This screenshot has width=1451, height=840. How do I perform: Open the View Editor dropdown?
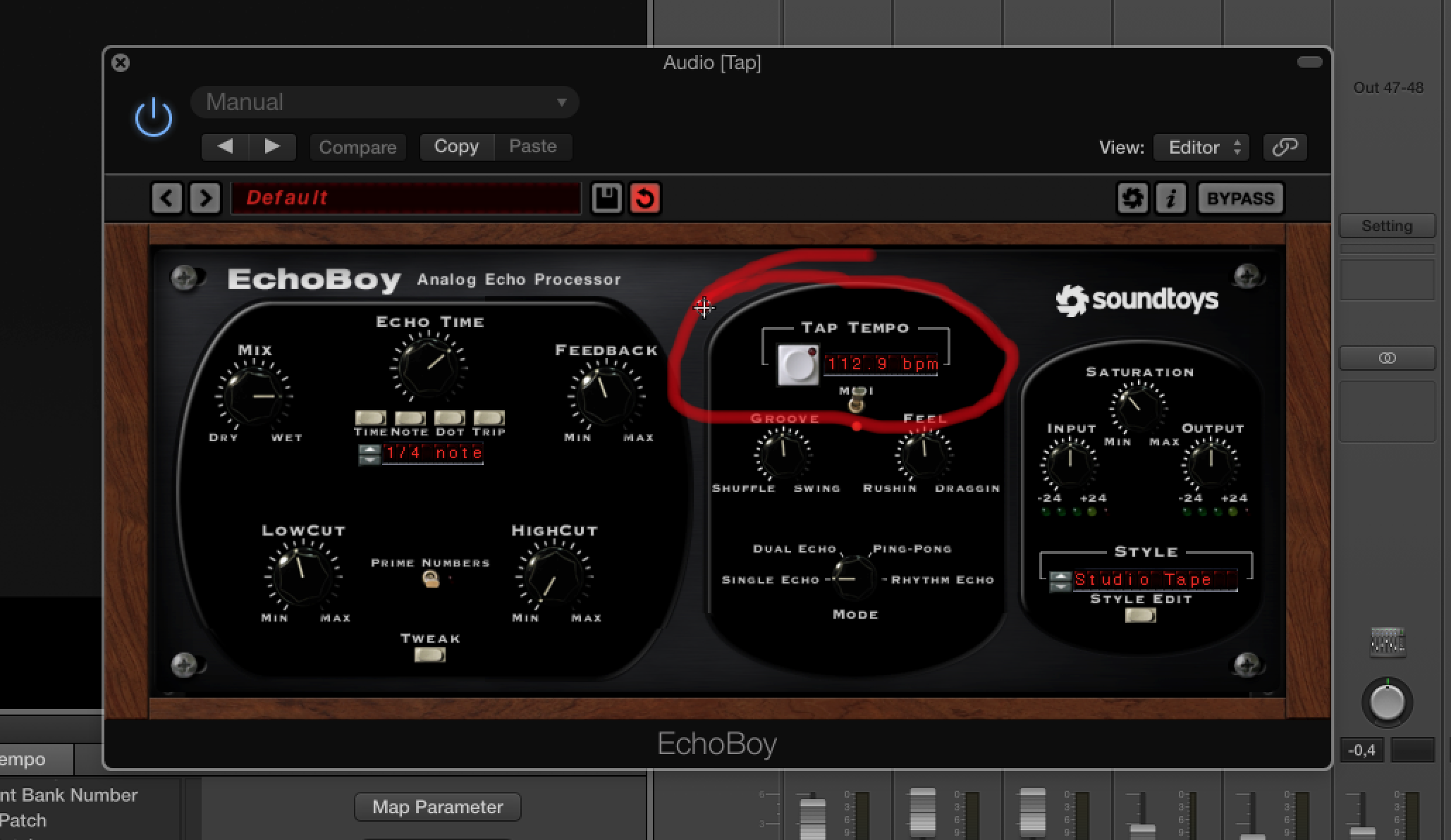coord(1201,147)
